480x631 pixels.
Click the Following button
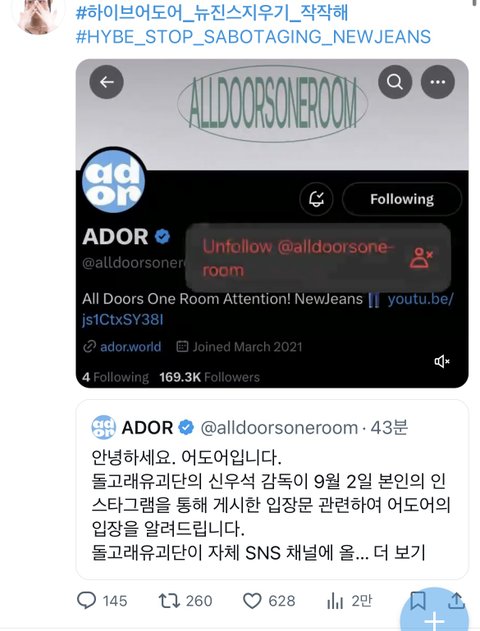[x=402, y=199]
